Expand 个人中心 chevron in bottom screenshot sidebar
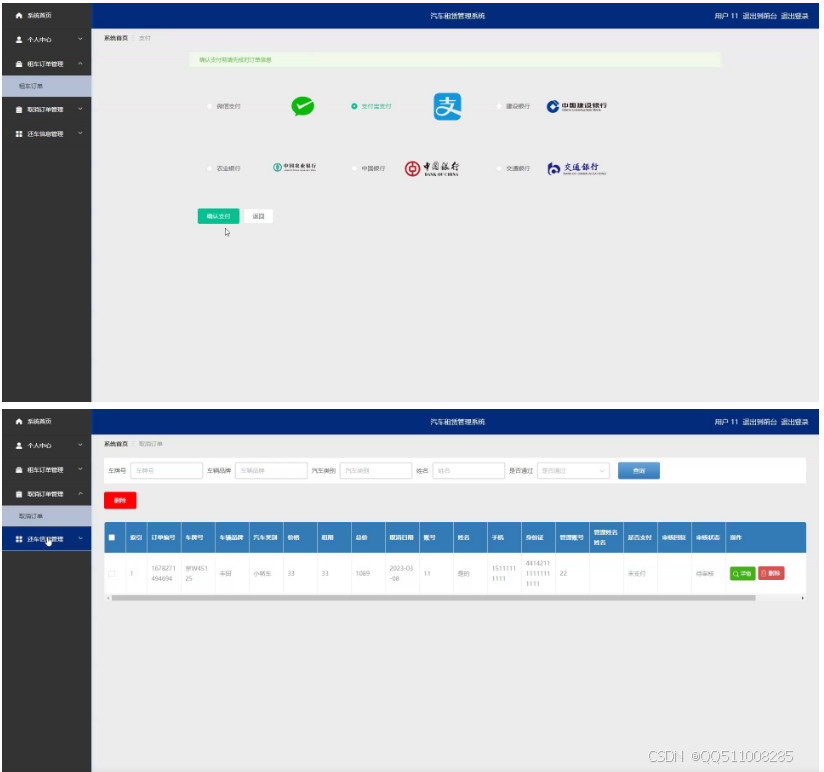The height and width of the screenshot is (772, 824). pyautogui.click(x=80, y=445)
